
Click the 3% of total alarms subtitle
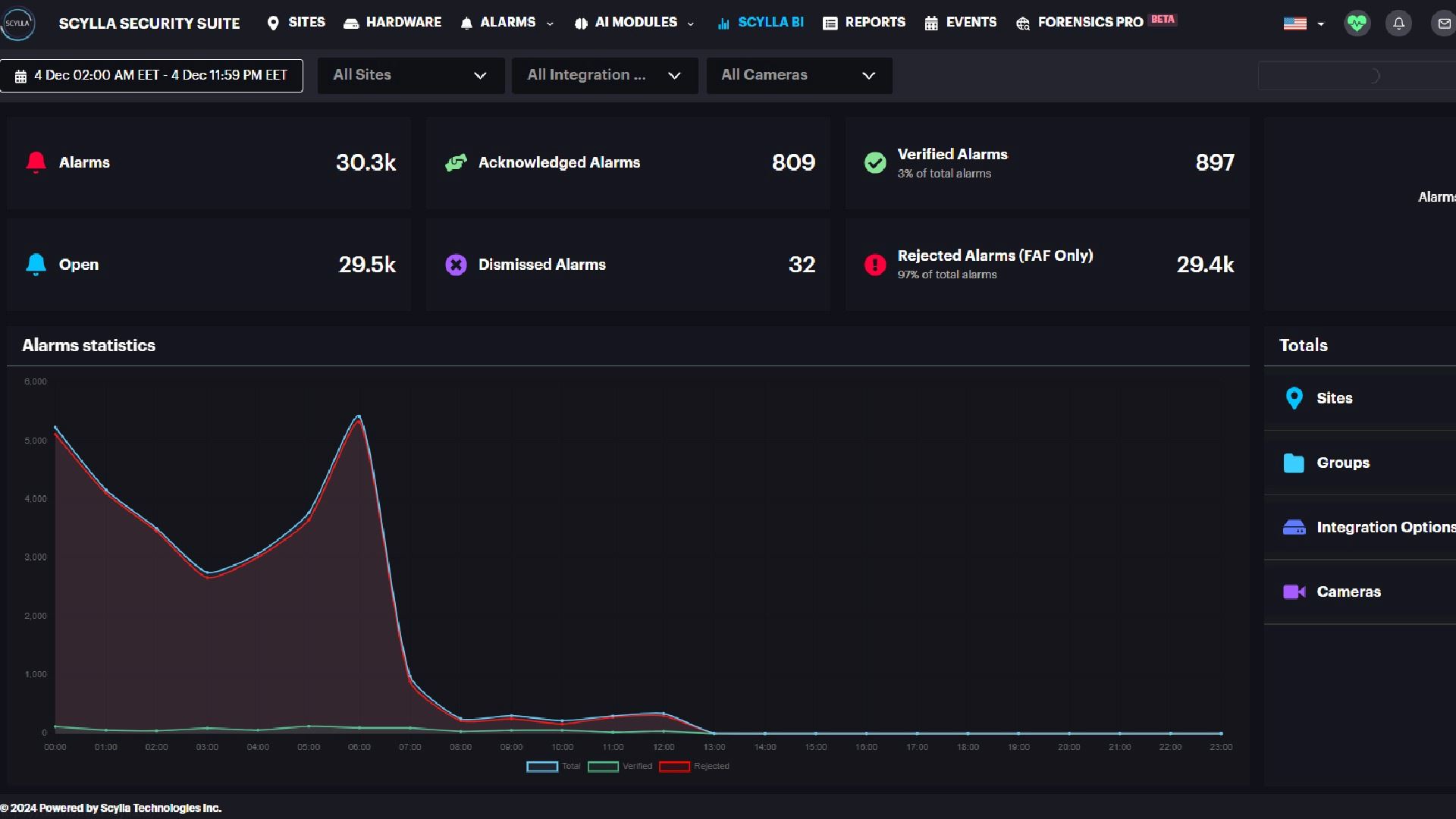pyautogui.click(x=944, y=174)
